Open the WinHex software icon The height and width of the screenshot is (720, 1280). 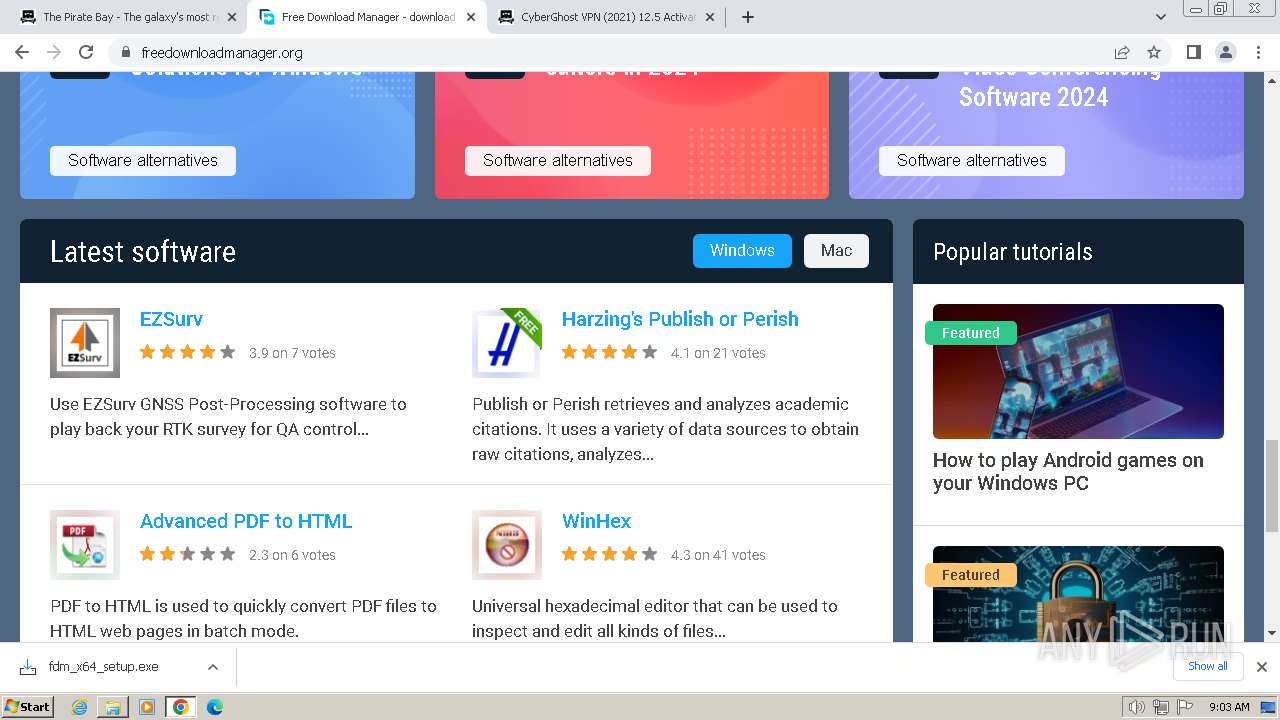pyautogui.click(x=507, y=545)
